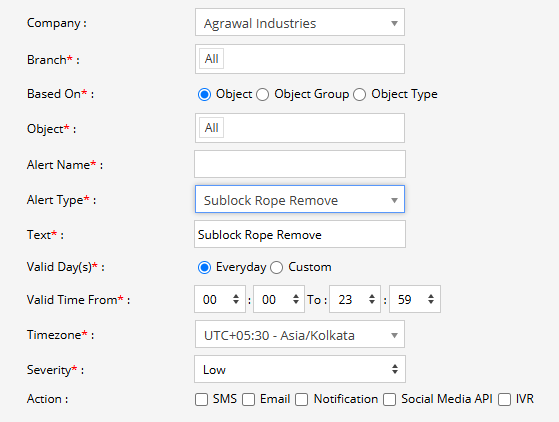Choose the Object Type radio option
Viewport: 559px width, 422px height.
point(359,94)
